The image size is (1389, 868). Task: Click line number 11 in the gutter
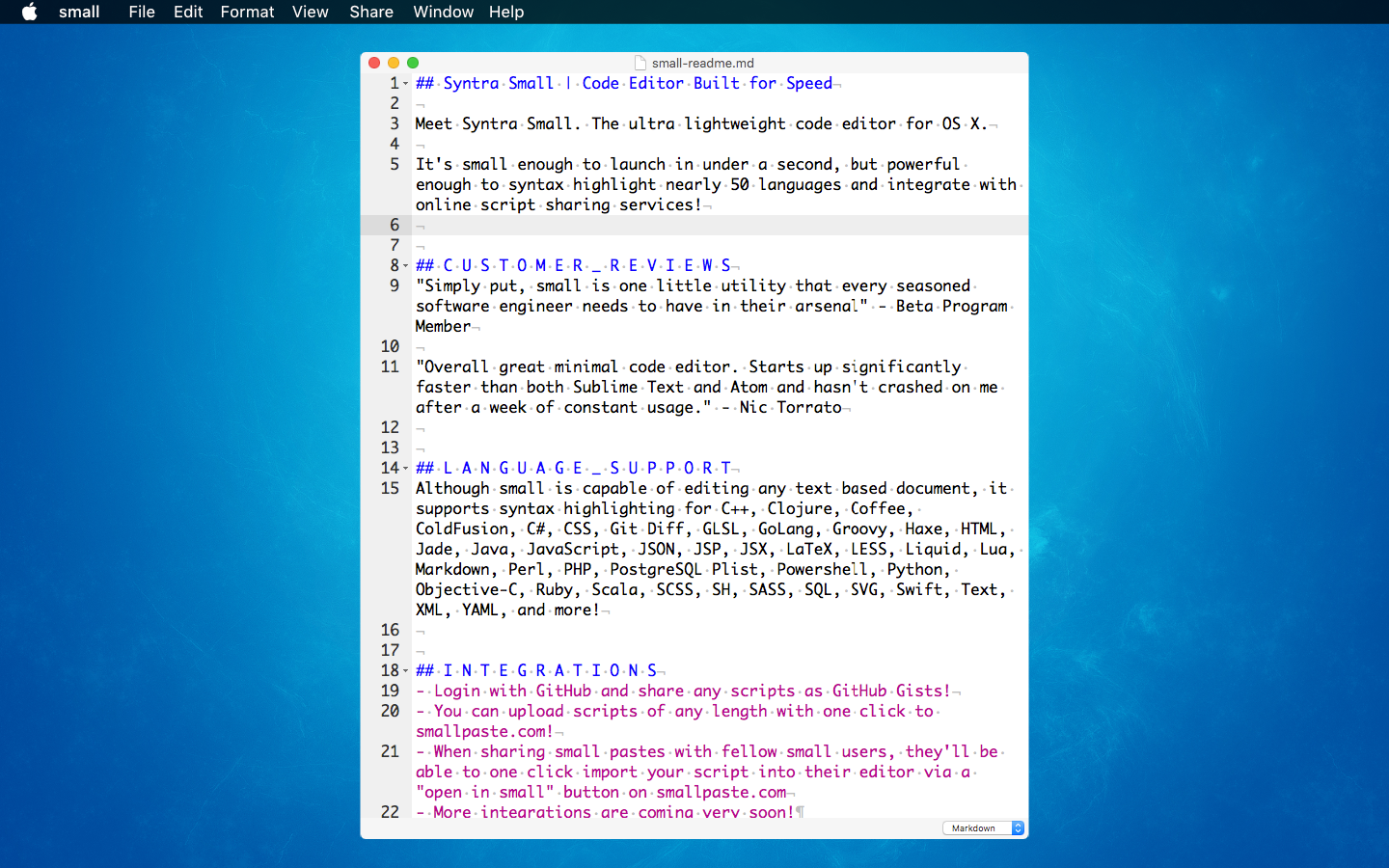(x=390, y=366)
